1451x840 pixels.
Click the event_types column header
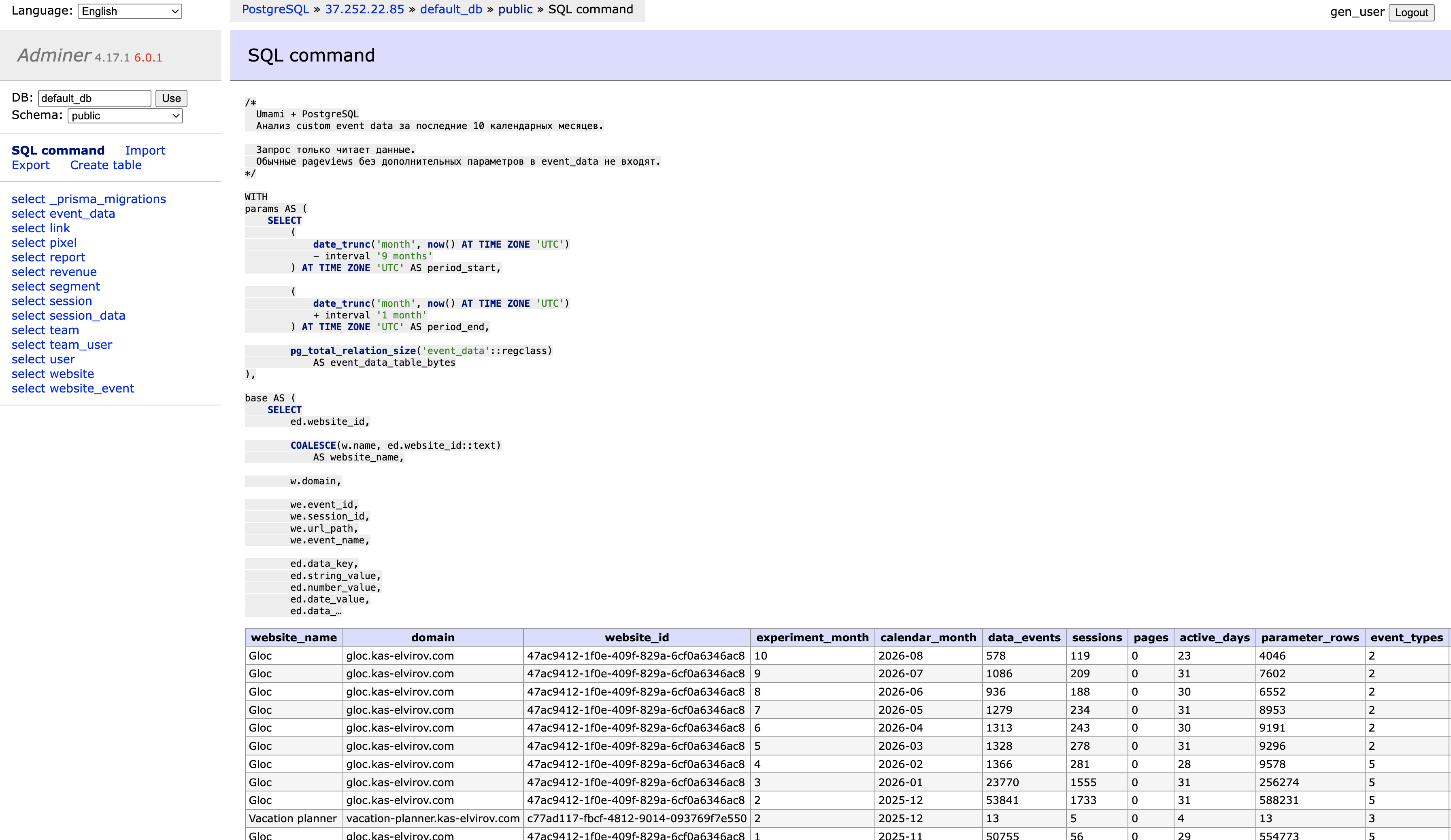tap(1406, 637)
